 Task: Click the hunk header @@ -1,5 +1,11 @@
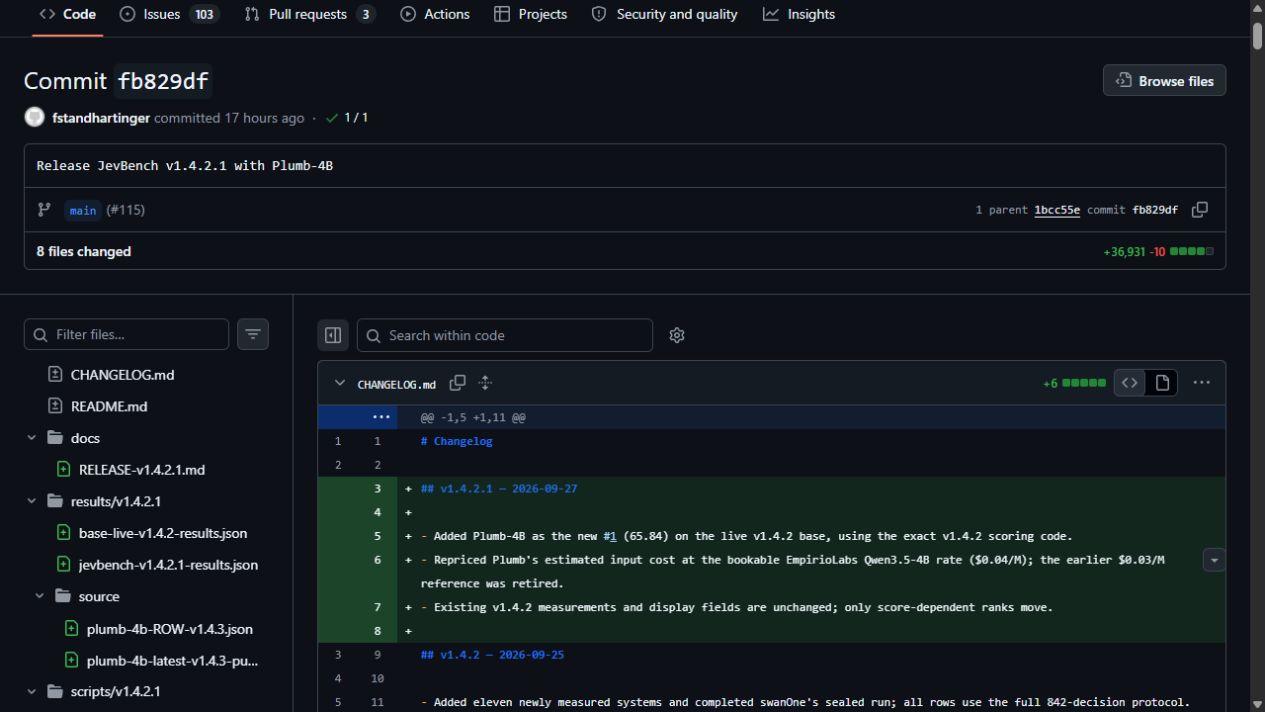pos(473,417)
